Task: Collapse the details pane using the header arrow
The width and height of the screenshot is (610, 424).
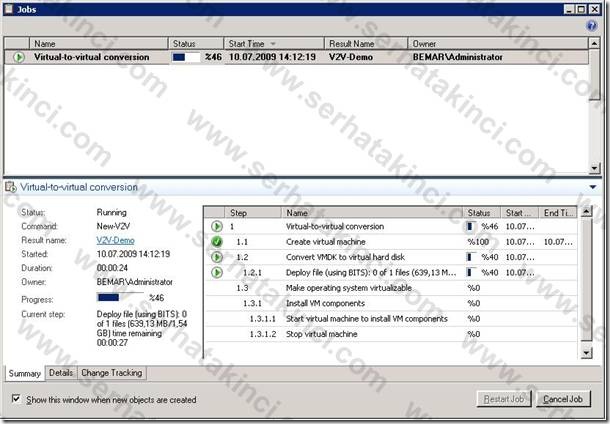Action: [x=592, y=187]
